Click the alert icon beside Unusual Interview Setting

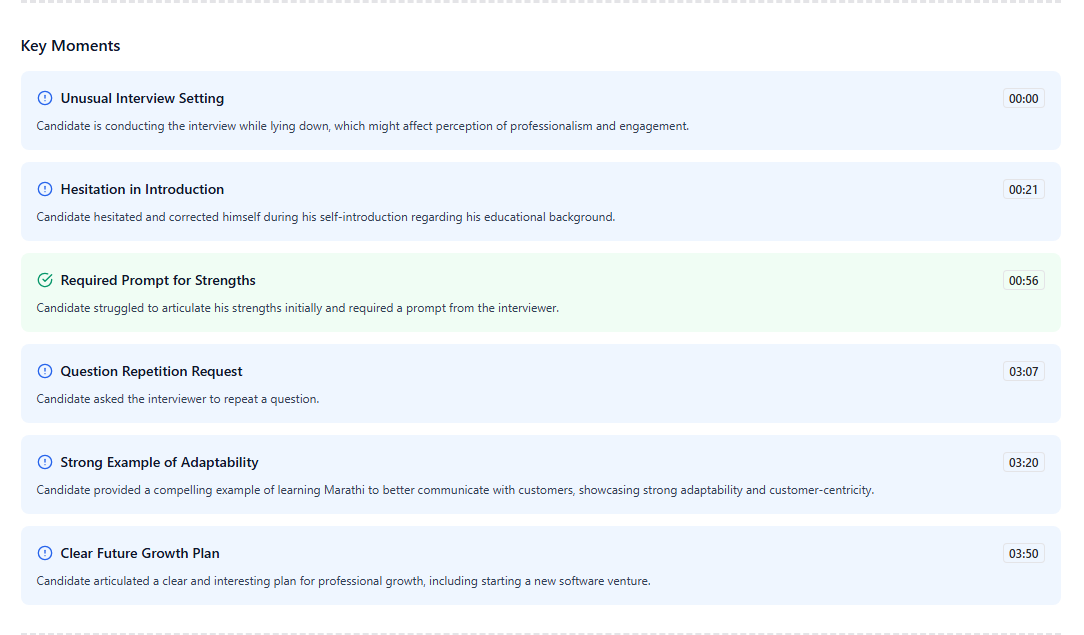coord(44,98)
